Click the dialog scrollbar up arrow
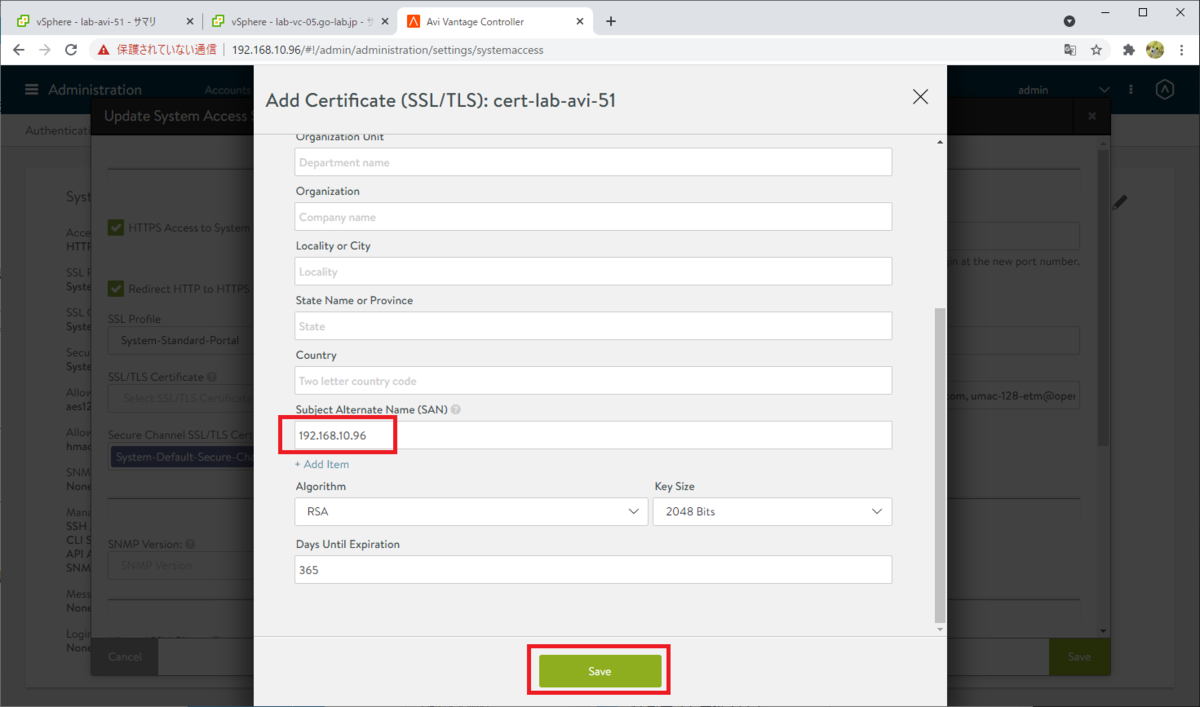Viewport: 1200px width, 707px height. pos(939,142)
